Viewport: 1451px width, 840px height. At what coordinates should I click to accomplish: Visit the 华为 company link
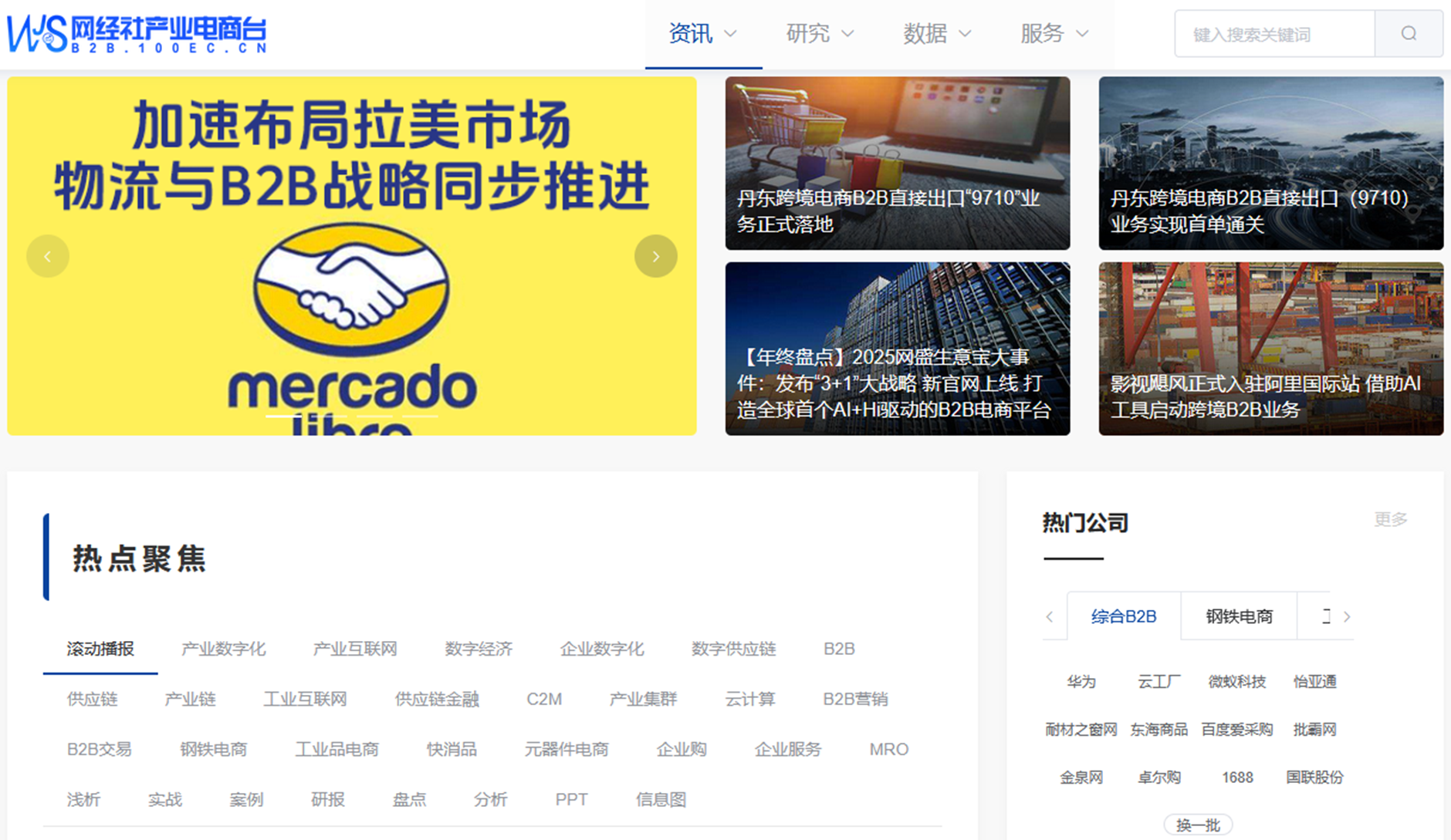1081,682
